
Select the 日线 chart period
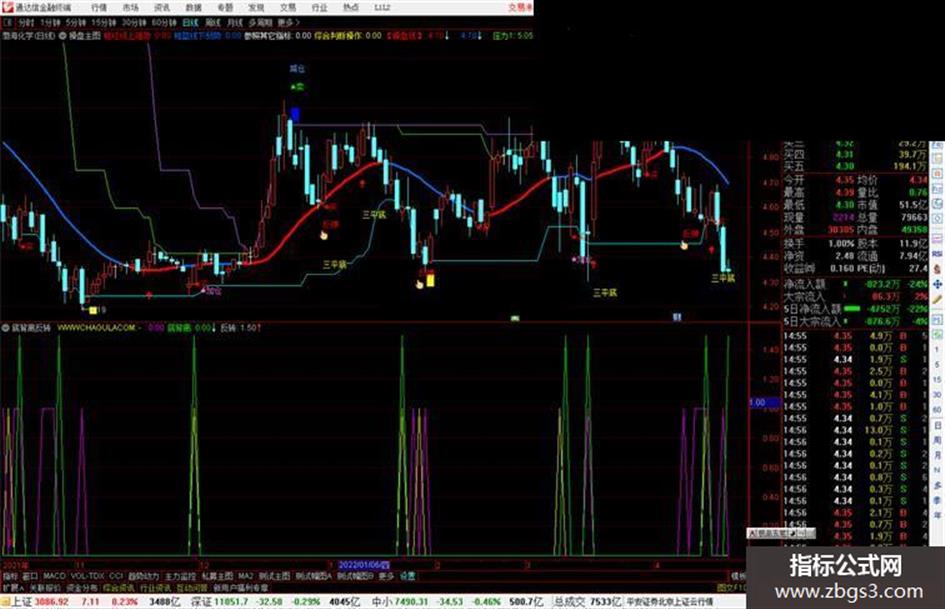coord(190,23)
